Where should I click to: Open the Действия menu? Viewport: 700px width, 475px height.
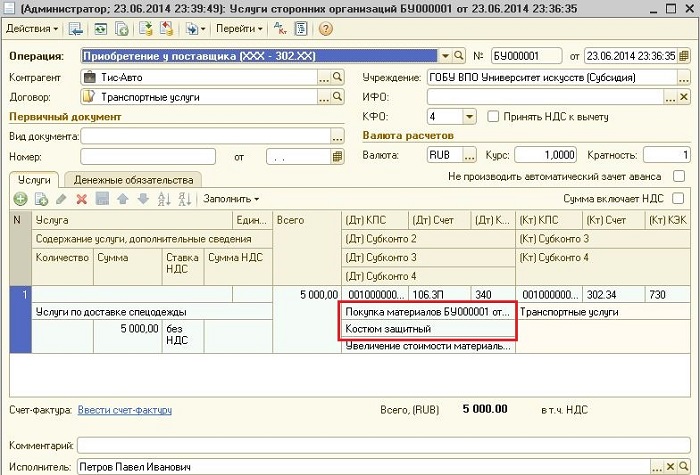(x=32, y=29)
